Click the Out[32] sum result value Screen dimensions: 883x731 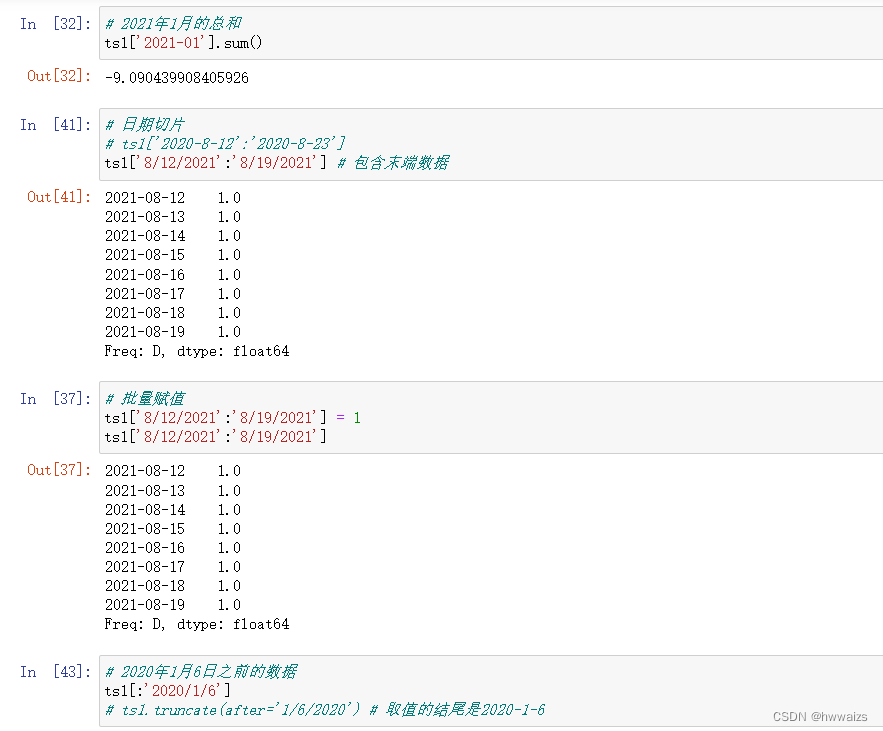click(177, 78)
